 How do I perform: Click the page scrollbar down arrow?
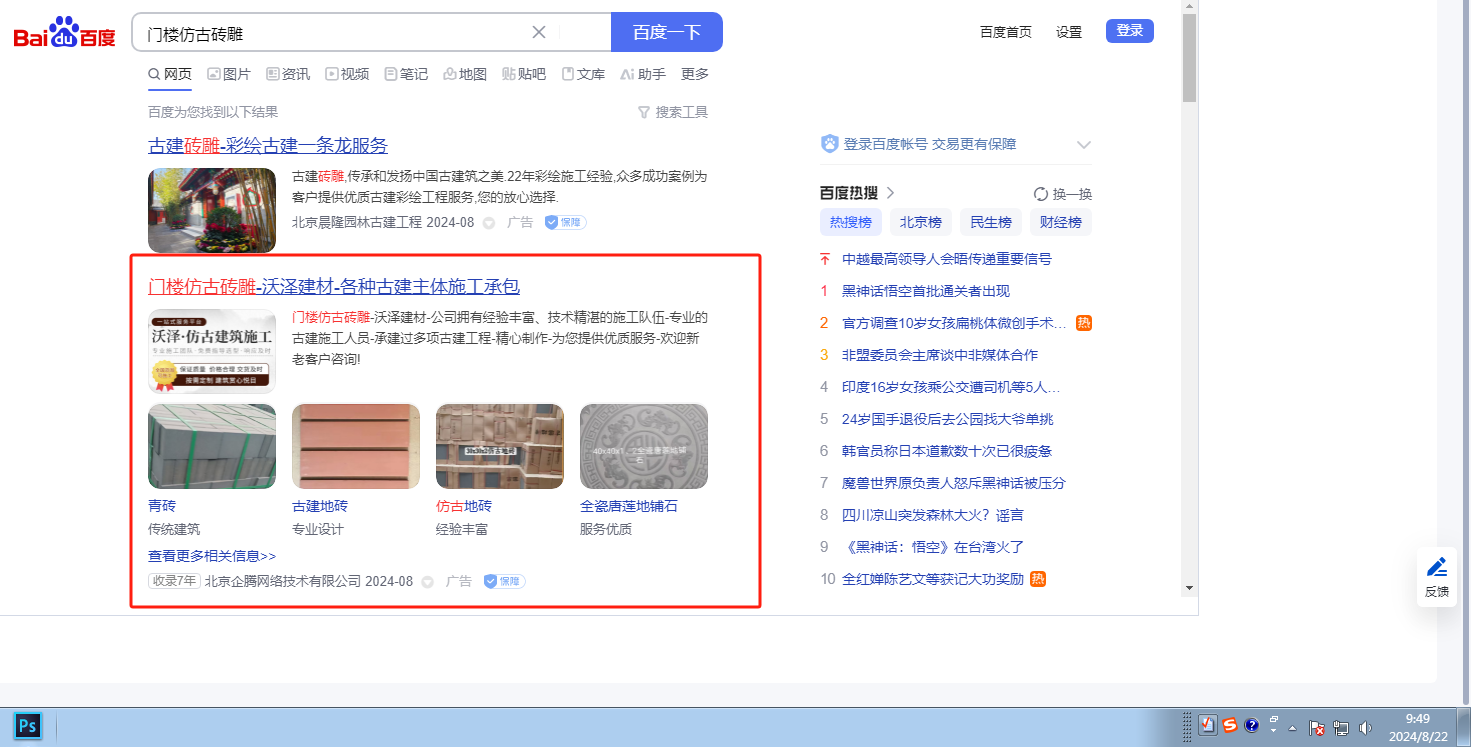pos(1189,587)
